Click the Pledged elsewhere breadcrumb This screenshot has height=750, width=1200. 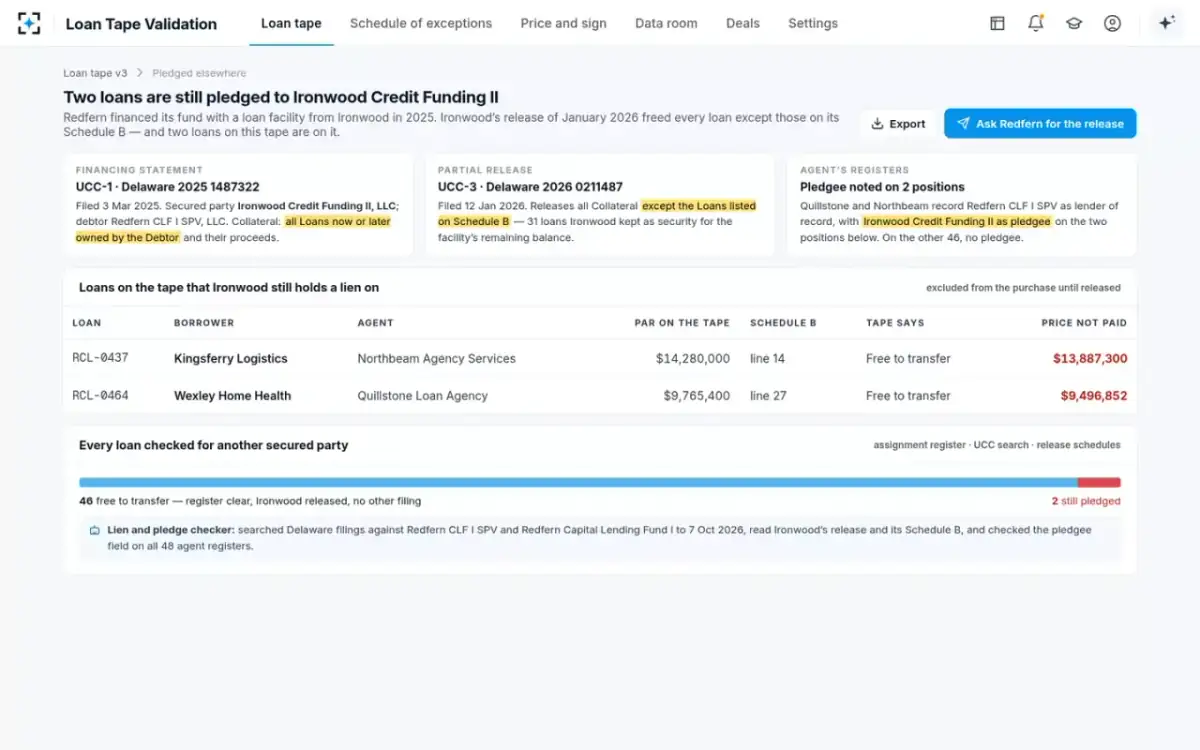[x=199, y=73]
